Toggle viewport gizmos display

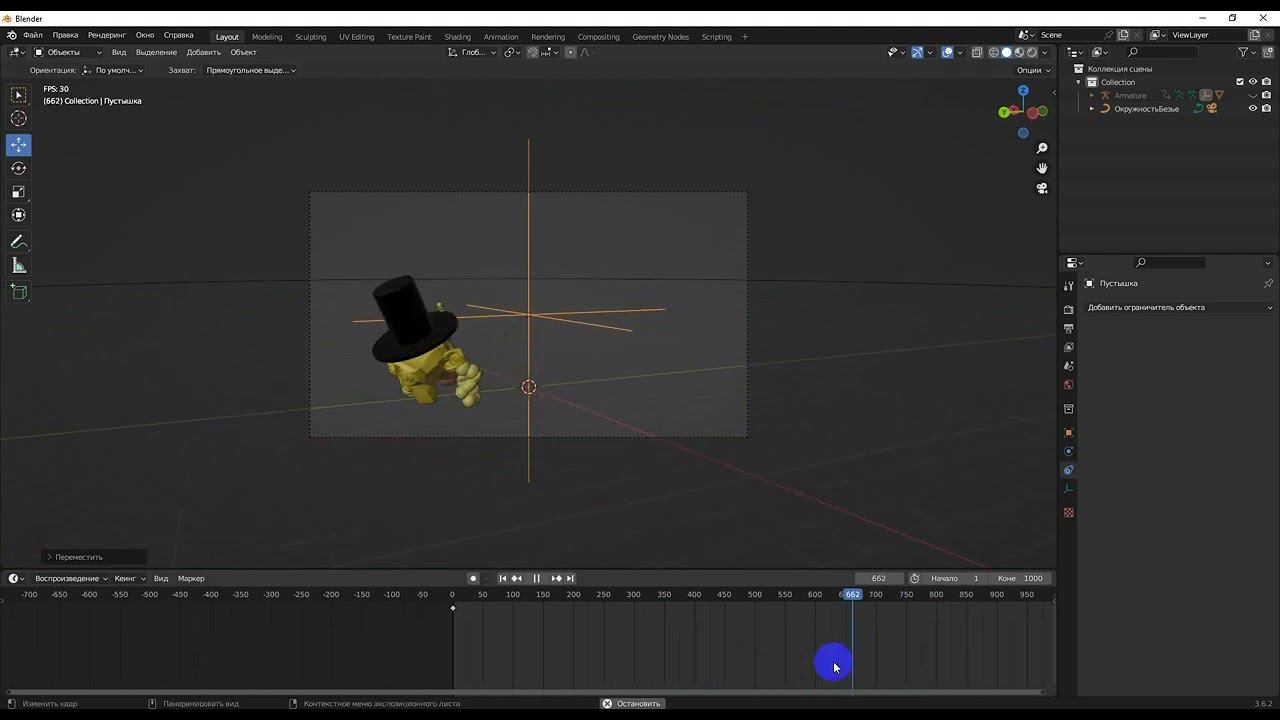[917, 52]
